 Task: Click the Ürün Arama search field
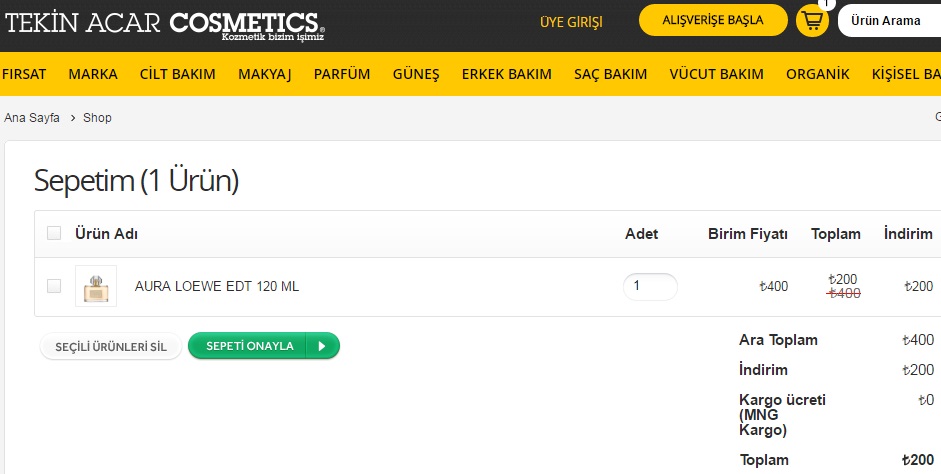[889, 21]
